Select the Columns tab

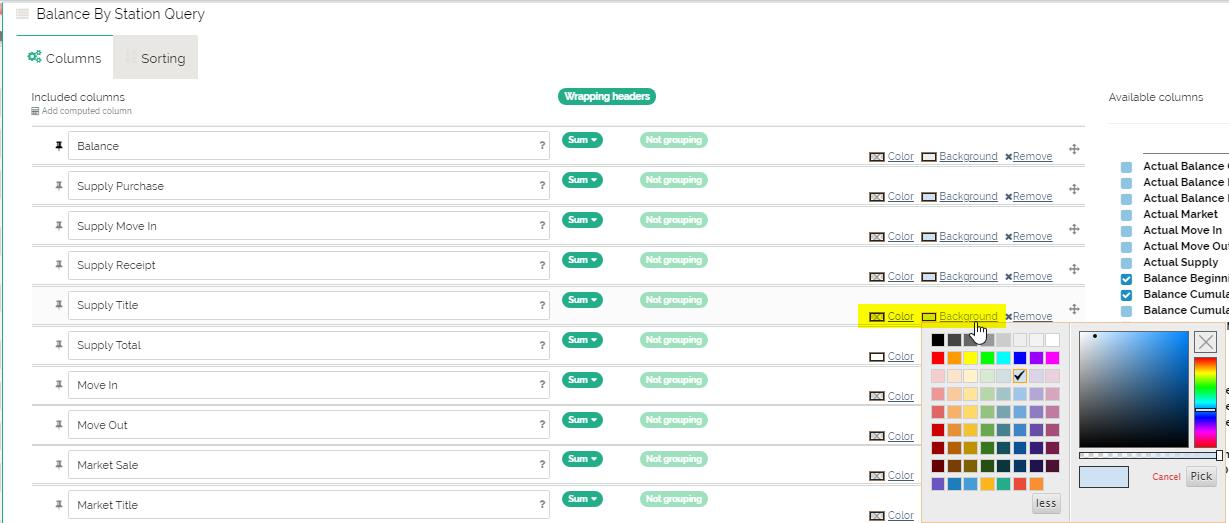click(65, 58)
